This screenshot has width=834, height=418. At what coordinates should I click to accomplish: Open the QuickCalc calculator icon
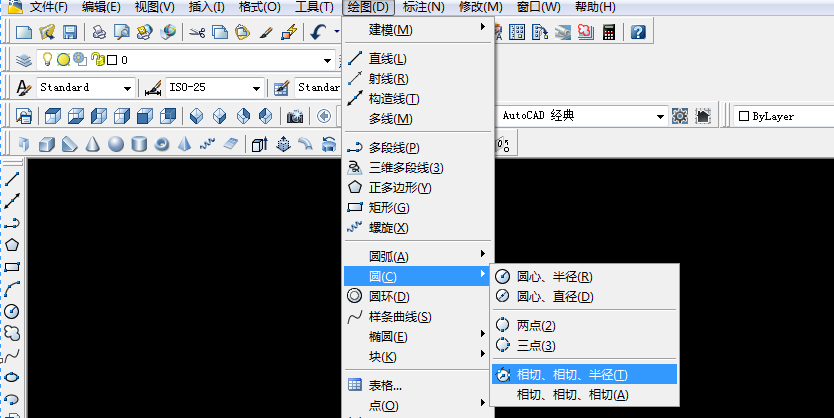608,32
